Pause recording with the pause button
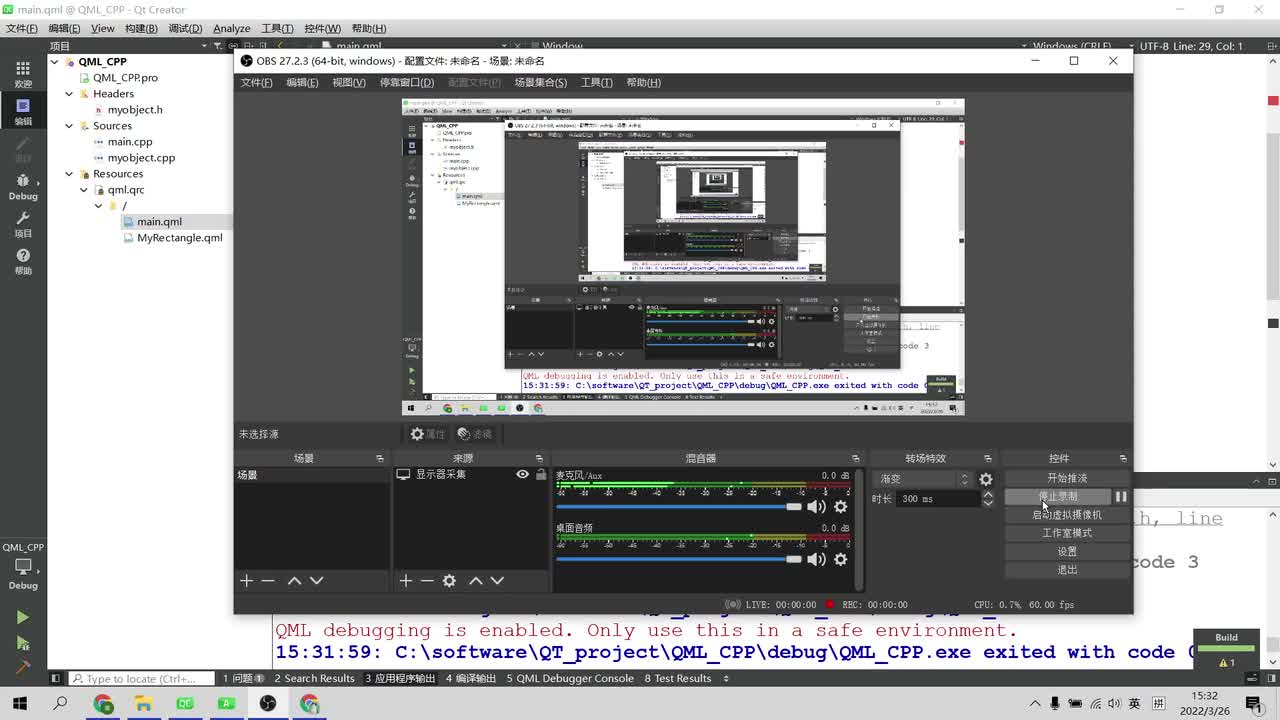 point(1121,497)
